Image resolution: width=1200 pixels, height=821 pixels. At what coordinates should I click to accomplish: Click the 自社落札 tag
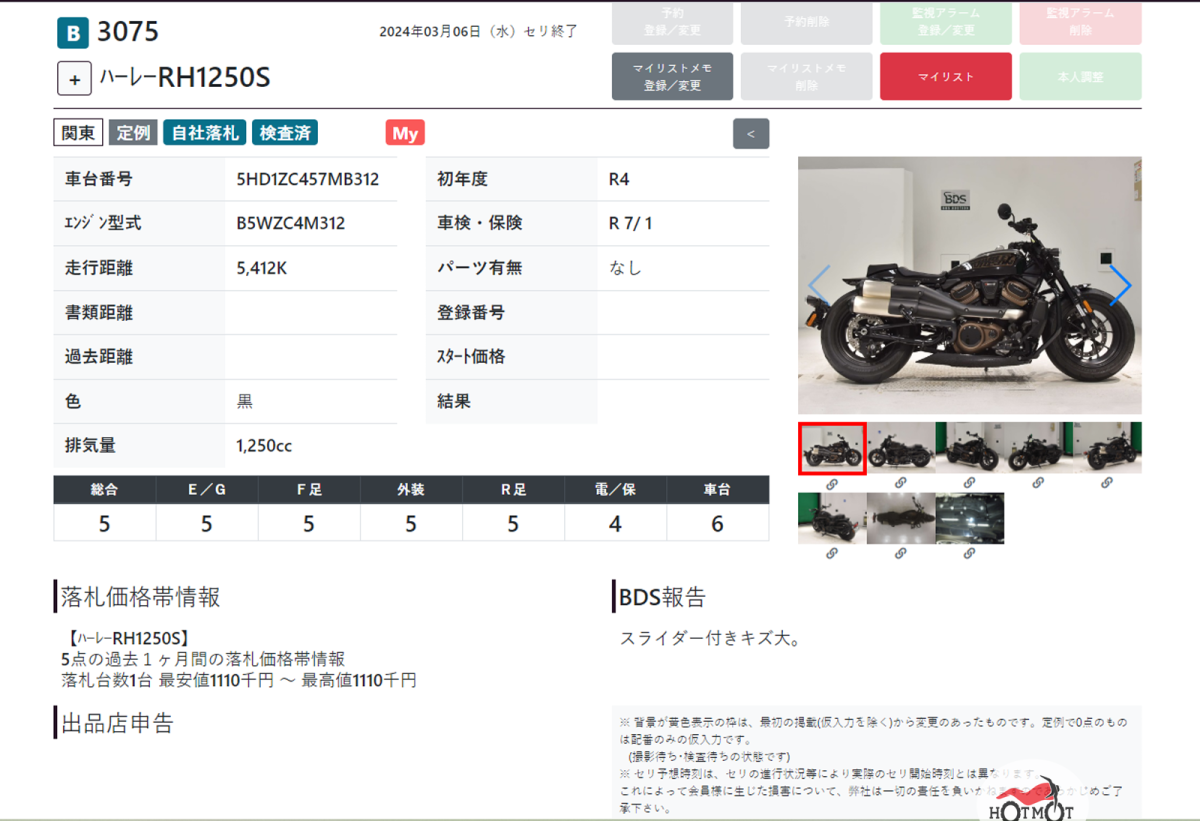[204, 133]
